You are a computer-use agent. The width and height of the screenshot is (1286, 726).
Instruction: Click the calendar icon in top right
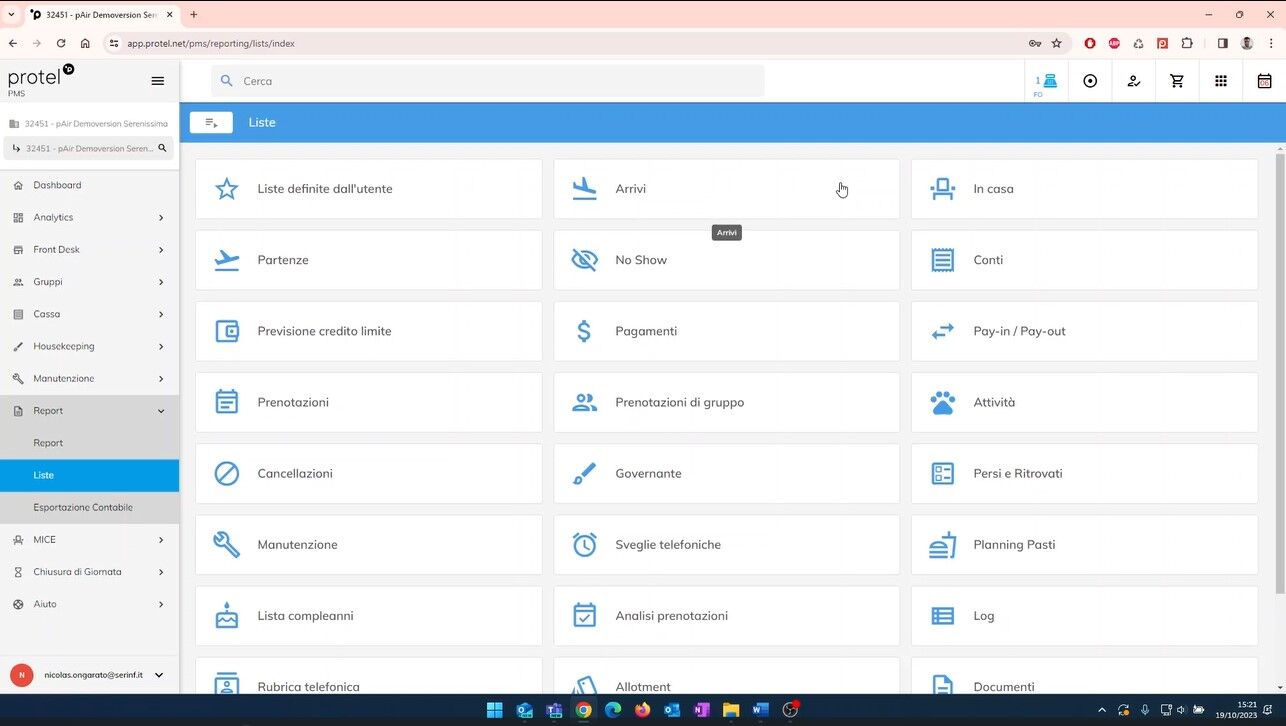(1264, 81)
